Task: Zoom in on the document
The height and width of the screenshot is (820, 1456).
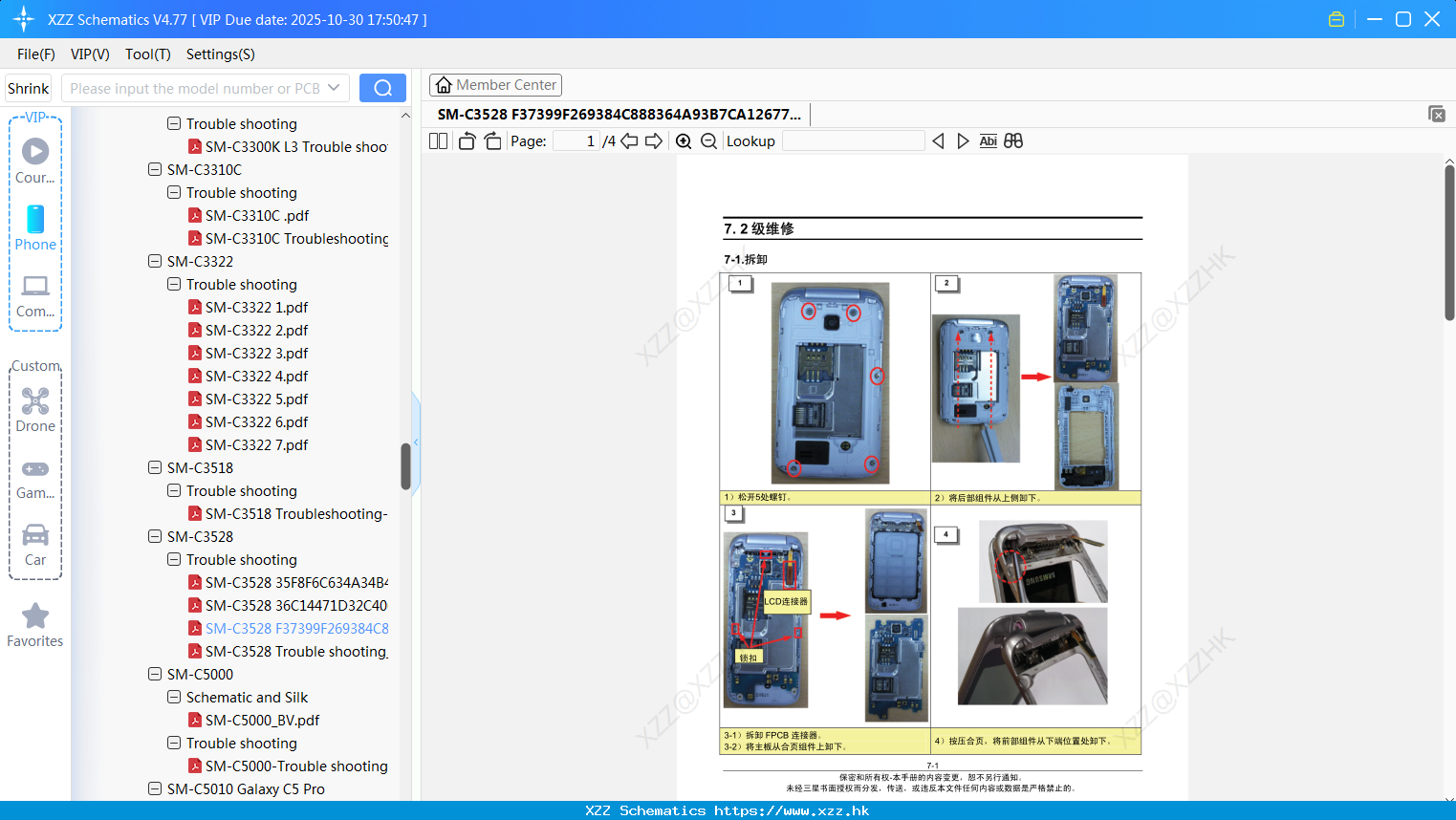Action: (x=684, y=140)
